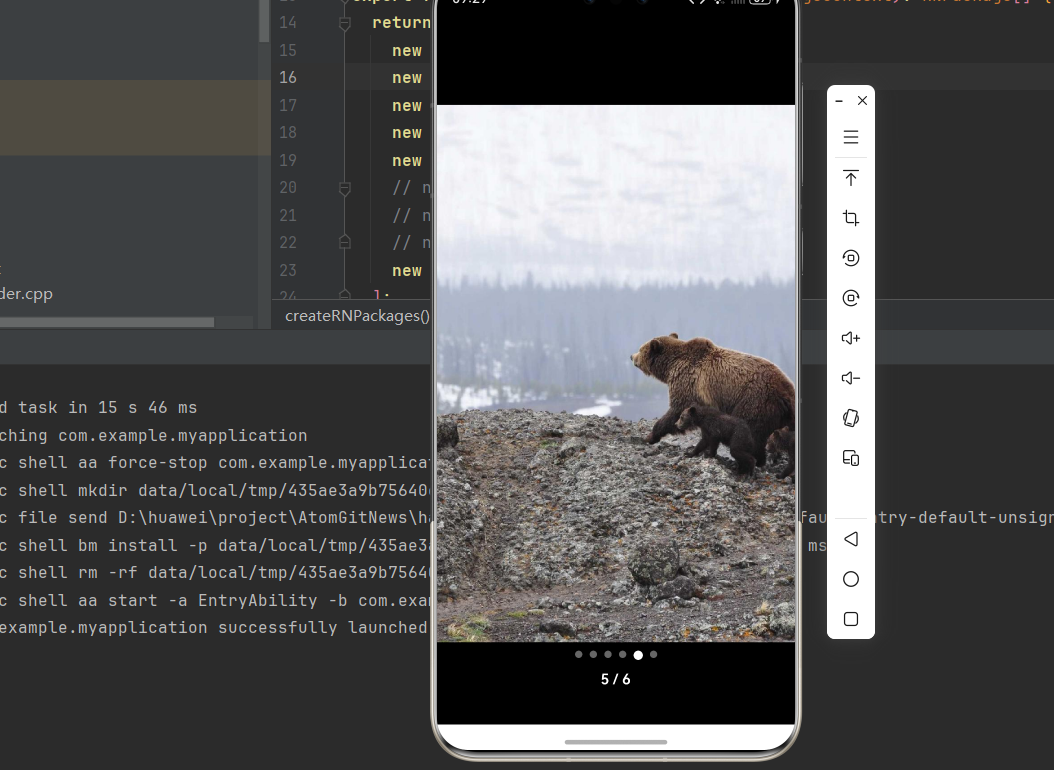
Task: Click line number 23 in the gutter
Action: coord(288,271)
